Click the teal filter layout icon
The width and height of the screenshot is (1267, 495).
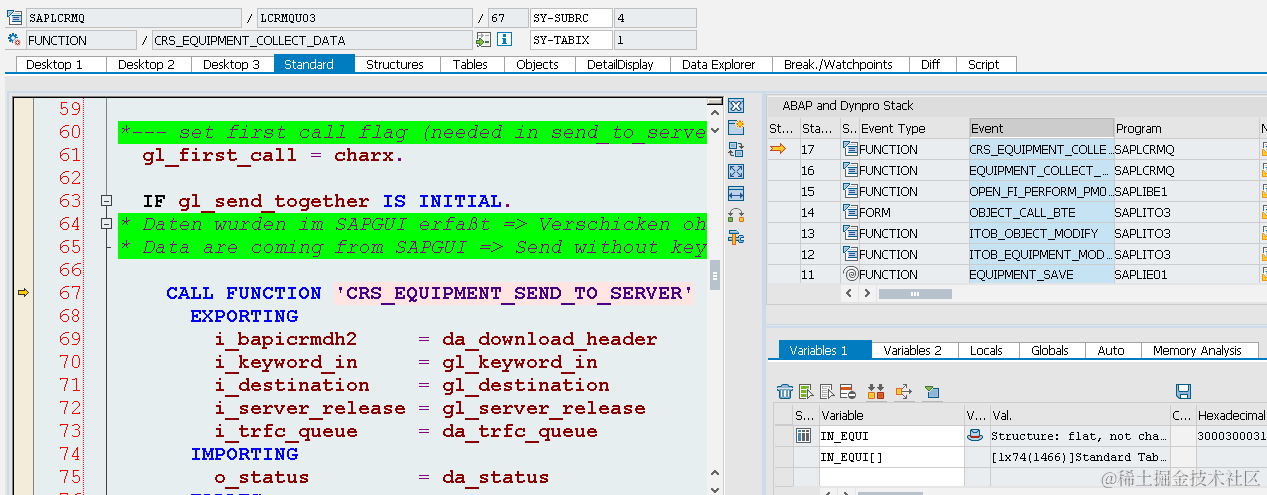pyautogui.click(x=931, y=391)
